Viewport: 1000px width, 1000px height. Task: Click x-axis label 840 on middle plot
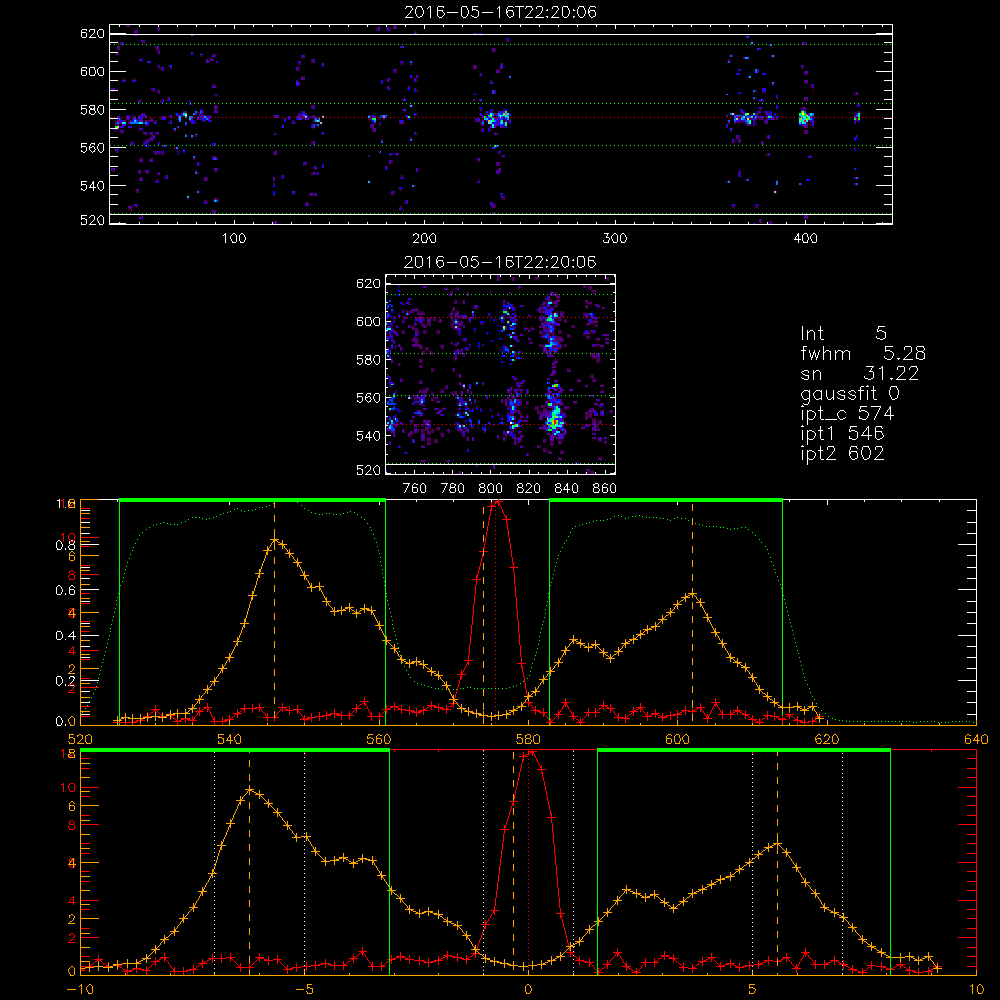pos(566,489)
